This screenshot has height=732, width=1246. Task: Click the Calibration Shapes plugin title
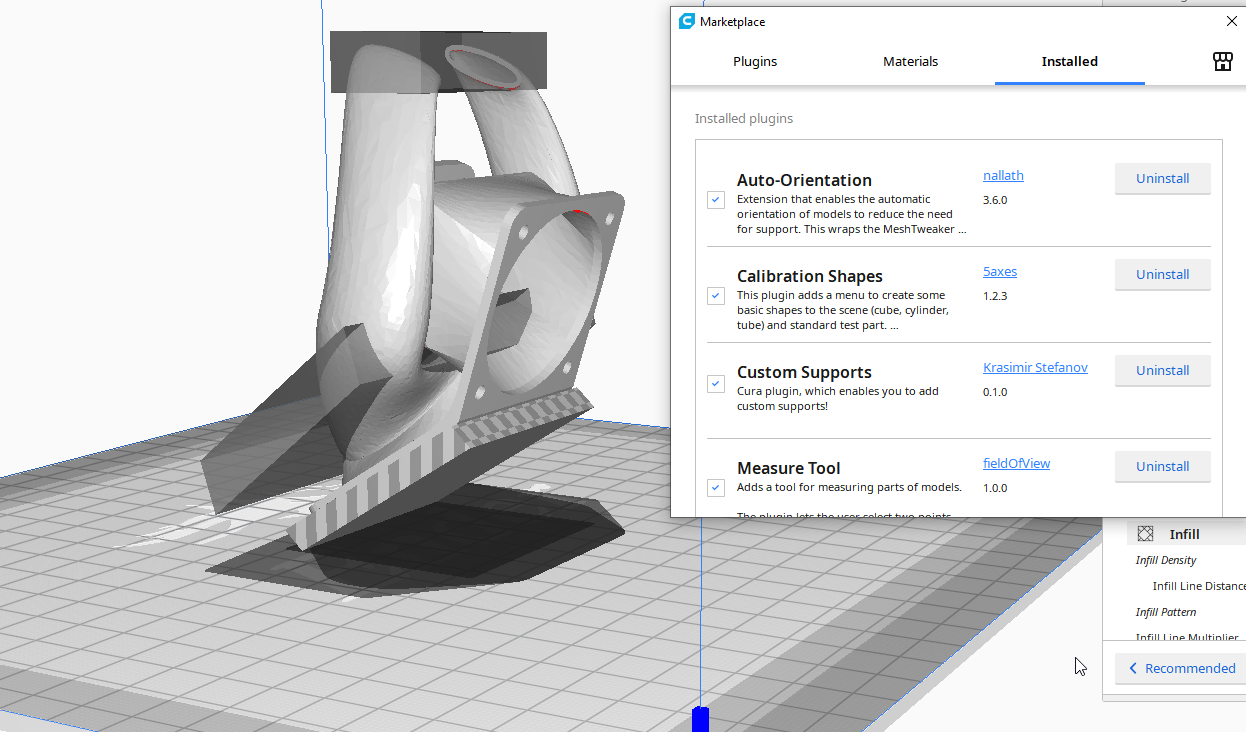coord(810,276)
